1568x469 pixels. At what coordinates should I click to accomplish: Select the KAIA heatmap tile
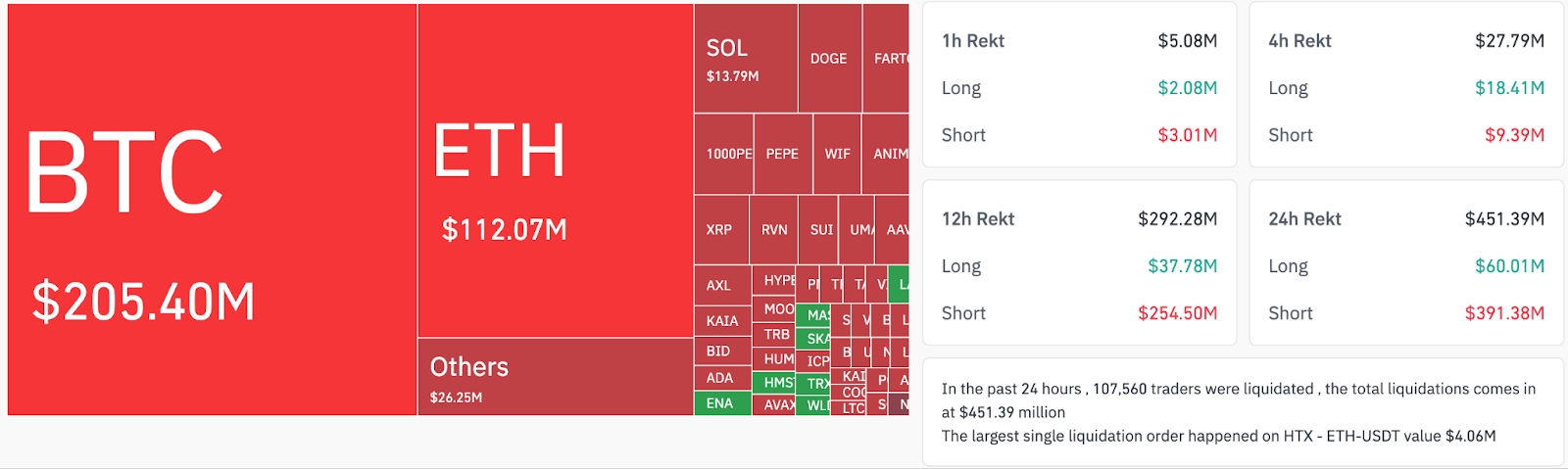point(722,321)
